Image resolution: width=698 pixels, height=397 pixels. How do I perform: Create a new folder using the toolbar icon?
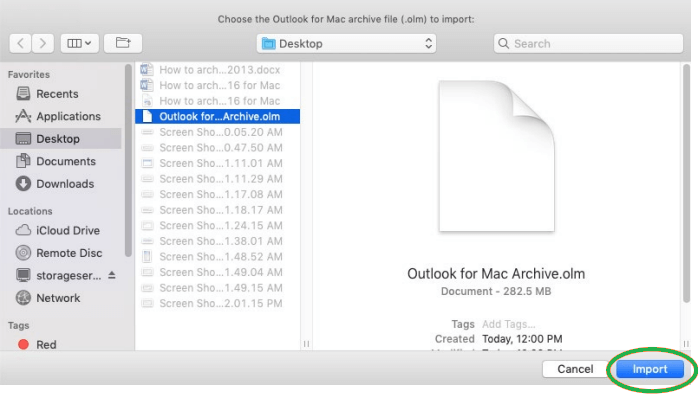(123, 43)
